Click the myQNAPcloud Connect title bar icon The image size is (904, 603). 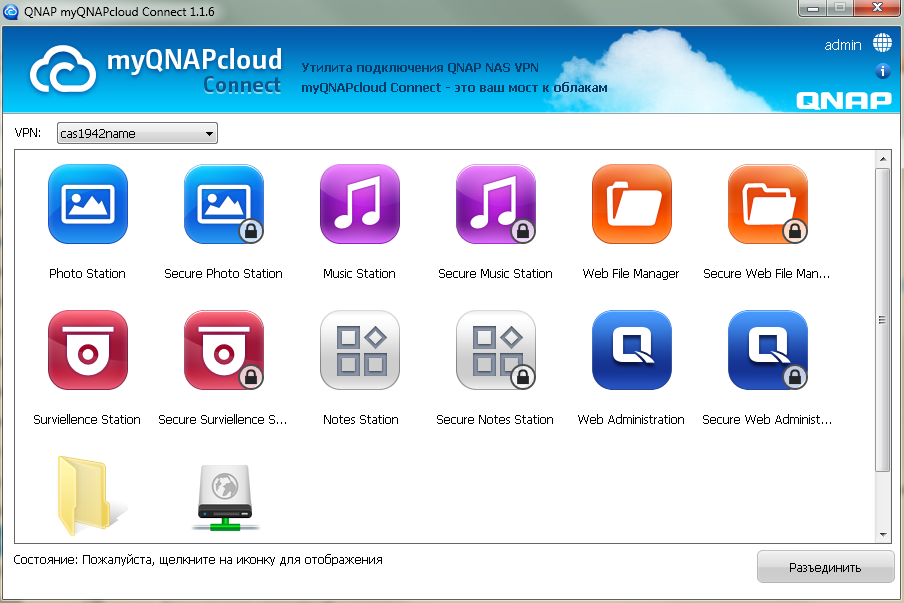11,11
